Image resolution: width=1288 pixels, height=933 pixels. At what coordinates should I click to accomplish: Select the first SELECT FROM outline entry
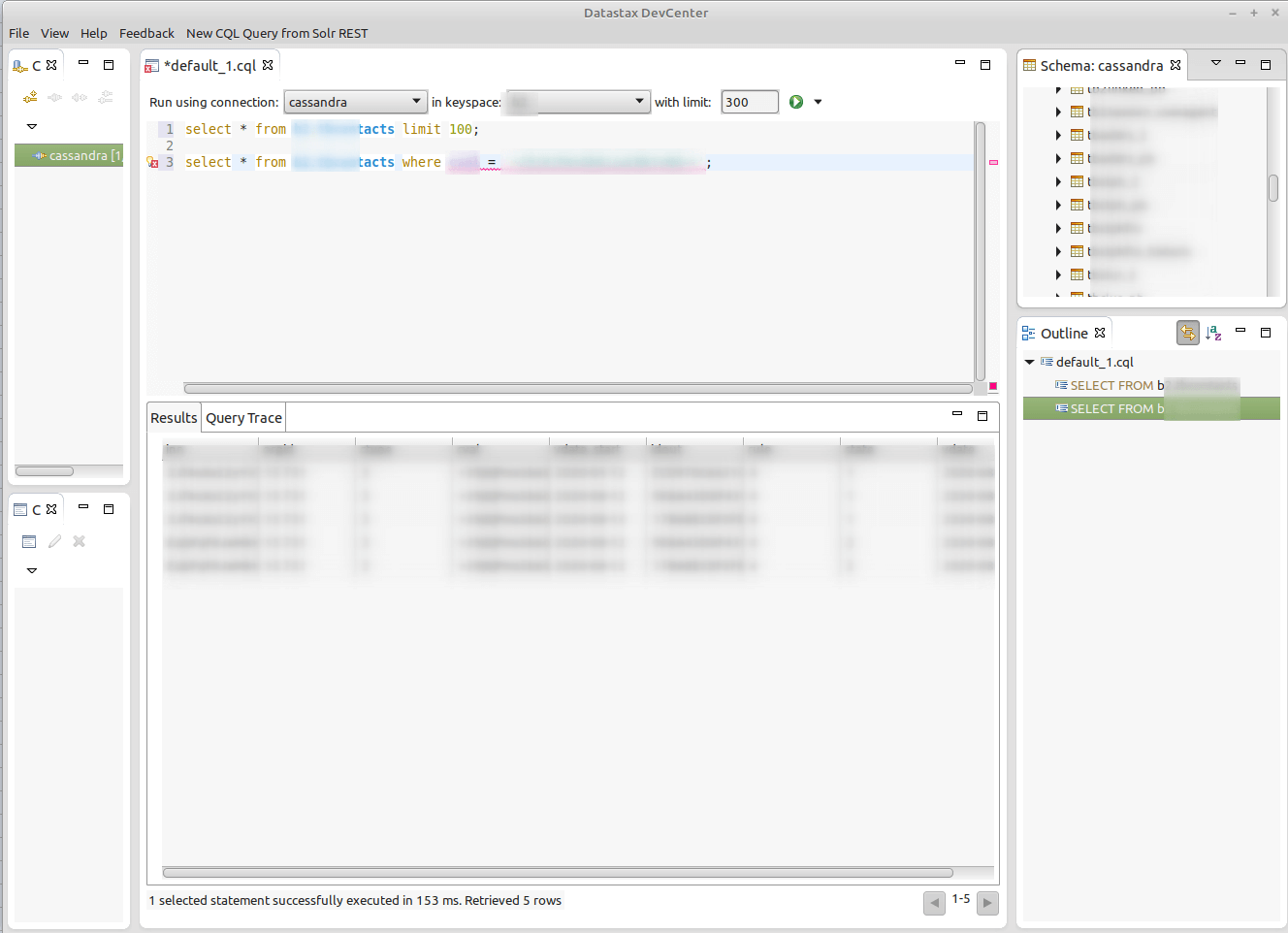click(x=1146, y=385)
